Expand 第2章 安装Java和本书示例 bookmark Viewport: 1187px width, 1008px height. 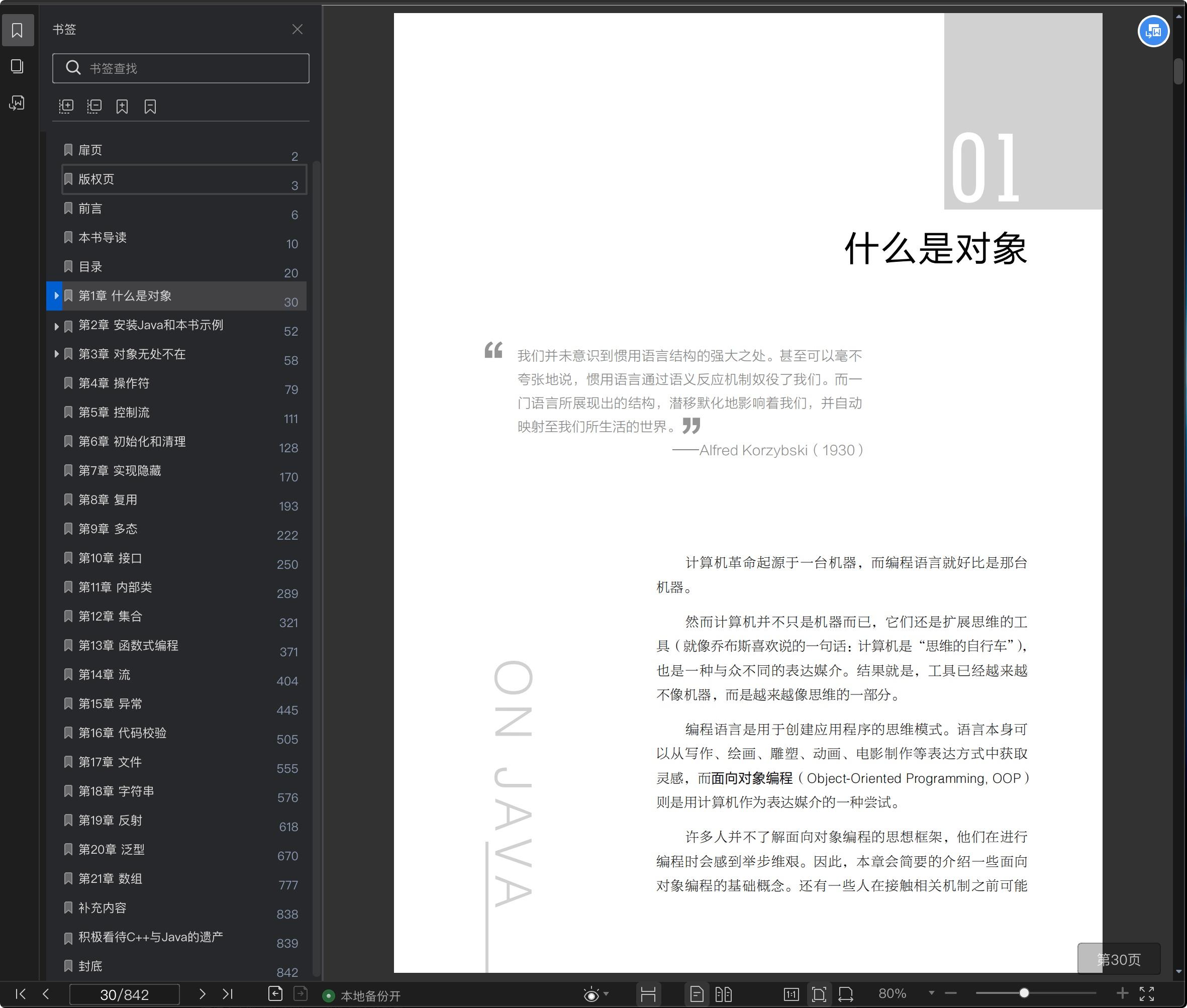pyautogui.click(x=56, y=326)
